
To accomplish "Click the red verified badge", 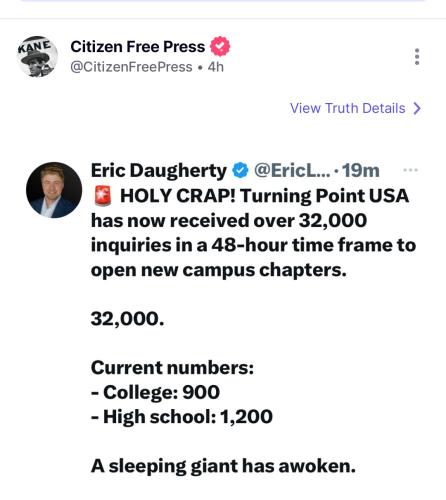I will (220, 46).
